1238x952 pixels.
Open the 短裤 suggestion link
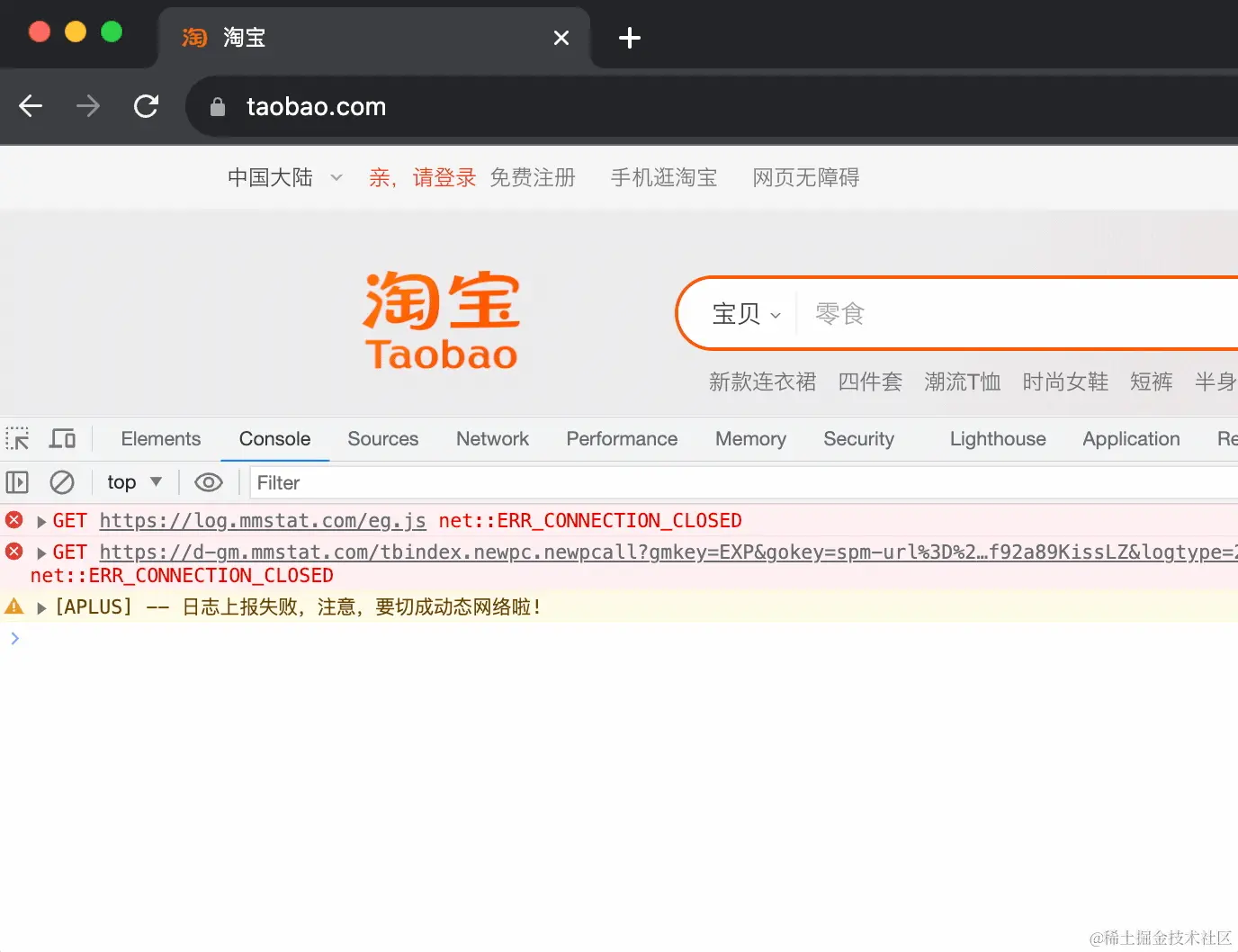click(x=1152, y=382)
